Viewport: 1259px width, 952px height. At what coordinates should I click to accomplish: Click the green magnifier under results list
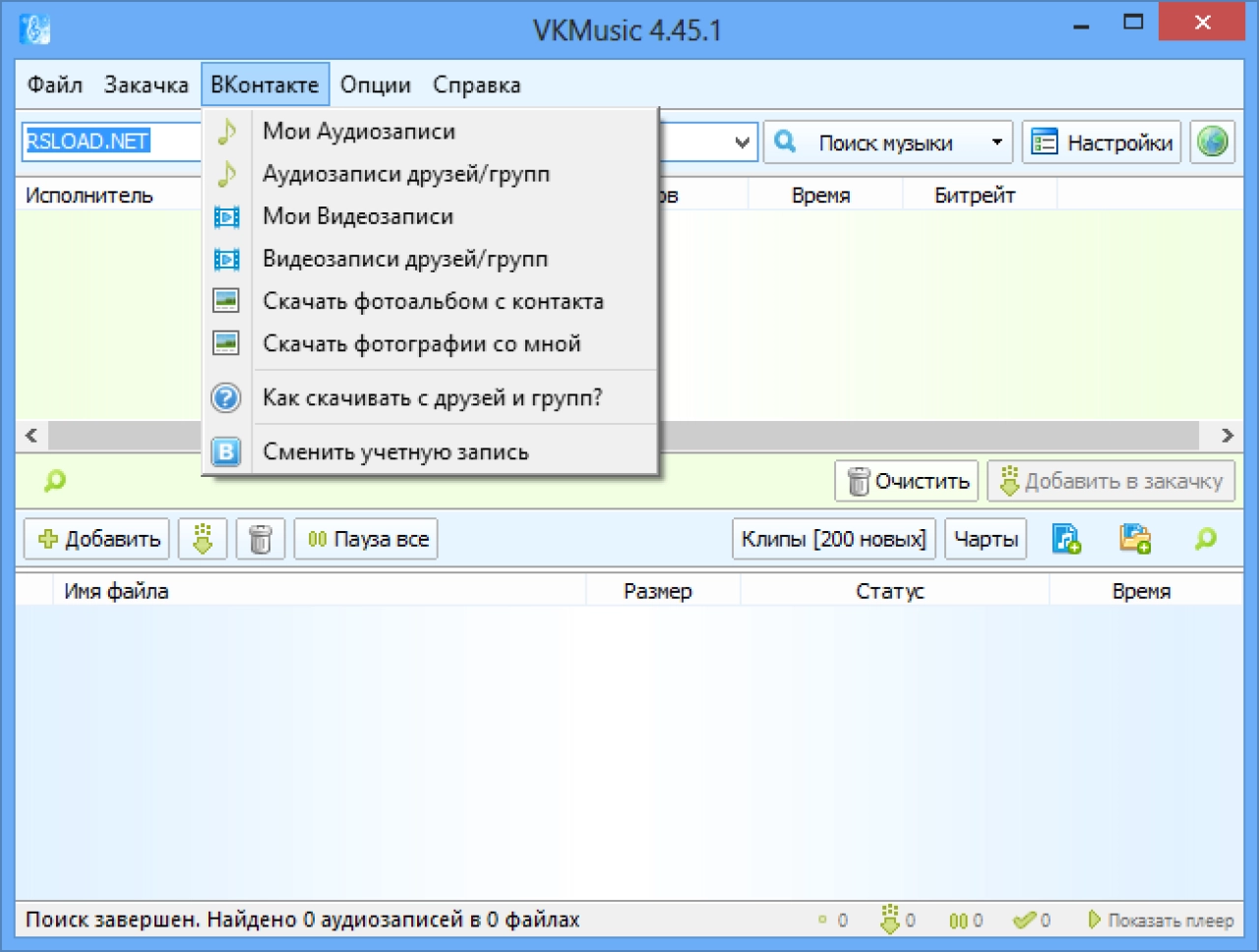coord(55,480)
